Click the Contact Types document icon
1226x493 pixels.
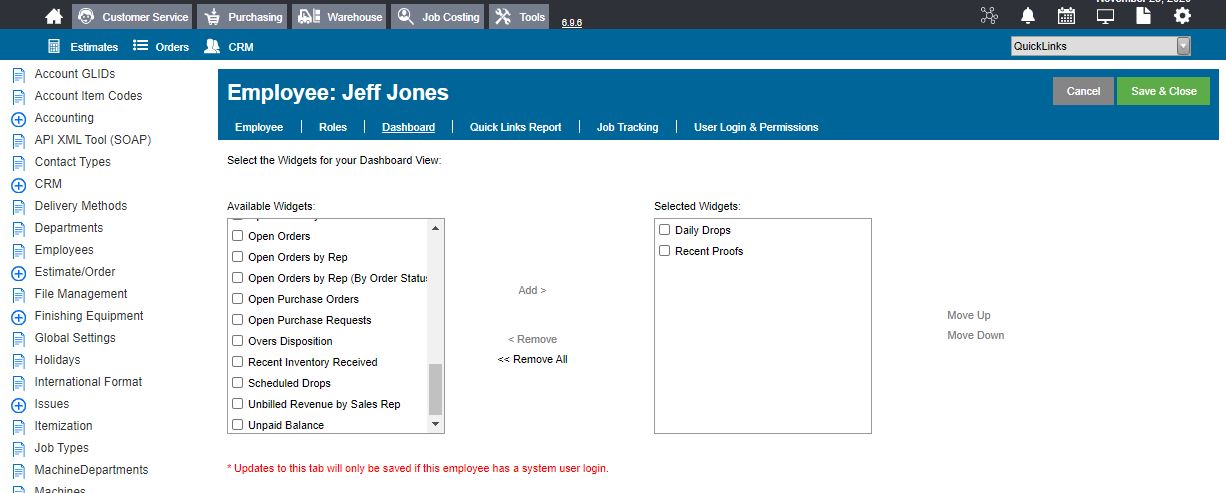pos(18,162)
